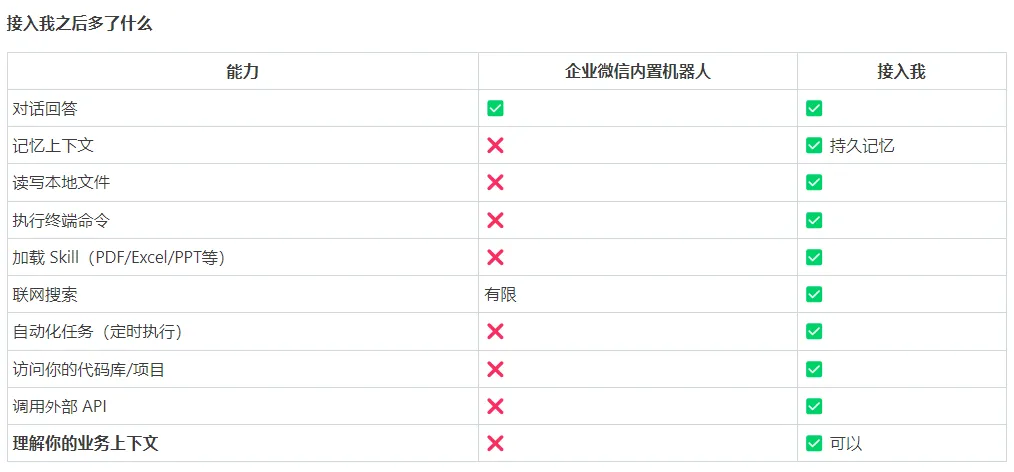Image resolution: width=1014 pixels, height=472 pixels.
Task: Click the 理解你的业务上下文 bold row label
Action: [86, 443]
